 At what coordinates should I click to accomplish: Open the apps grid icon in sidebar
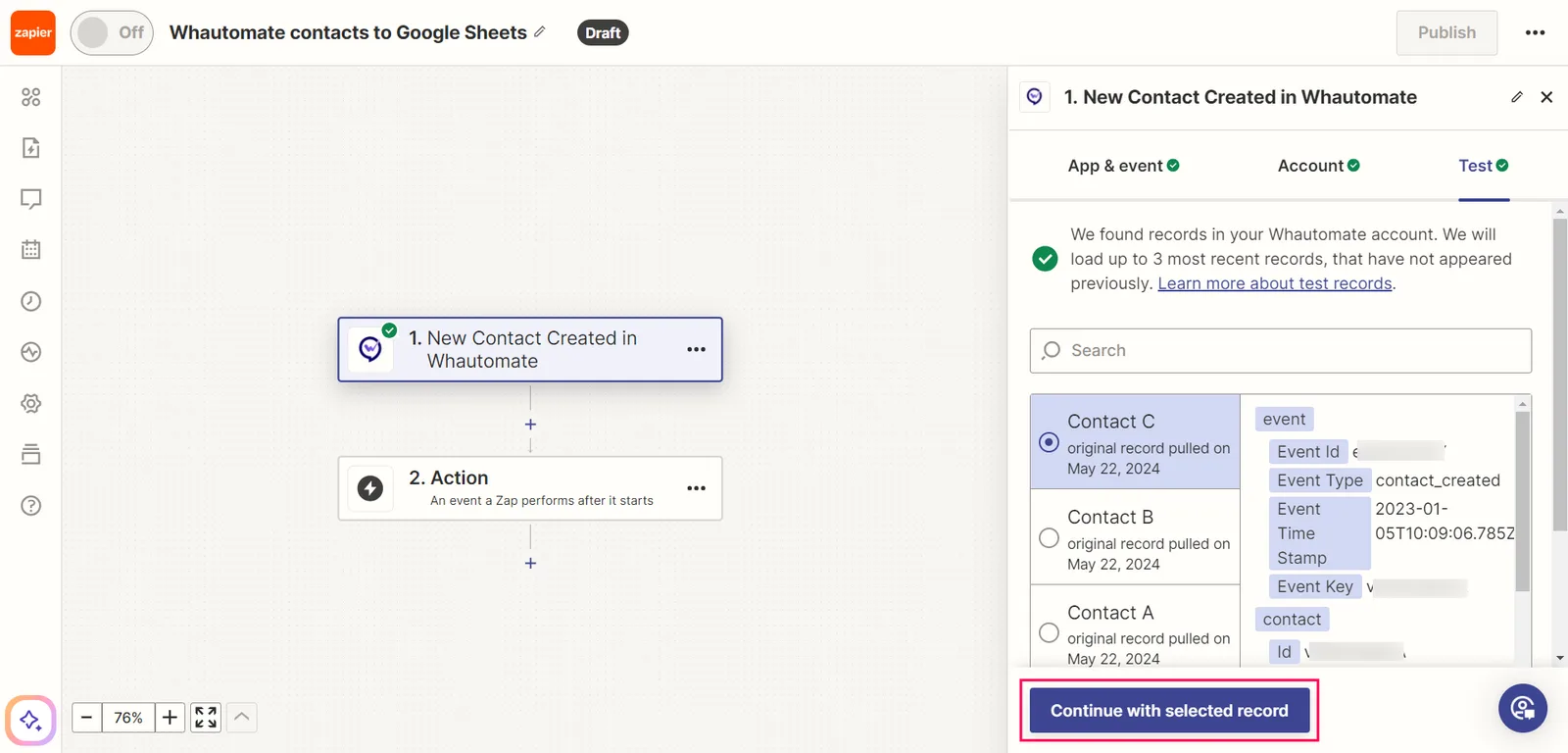pos(31,97)
